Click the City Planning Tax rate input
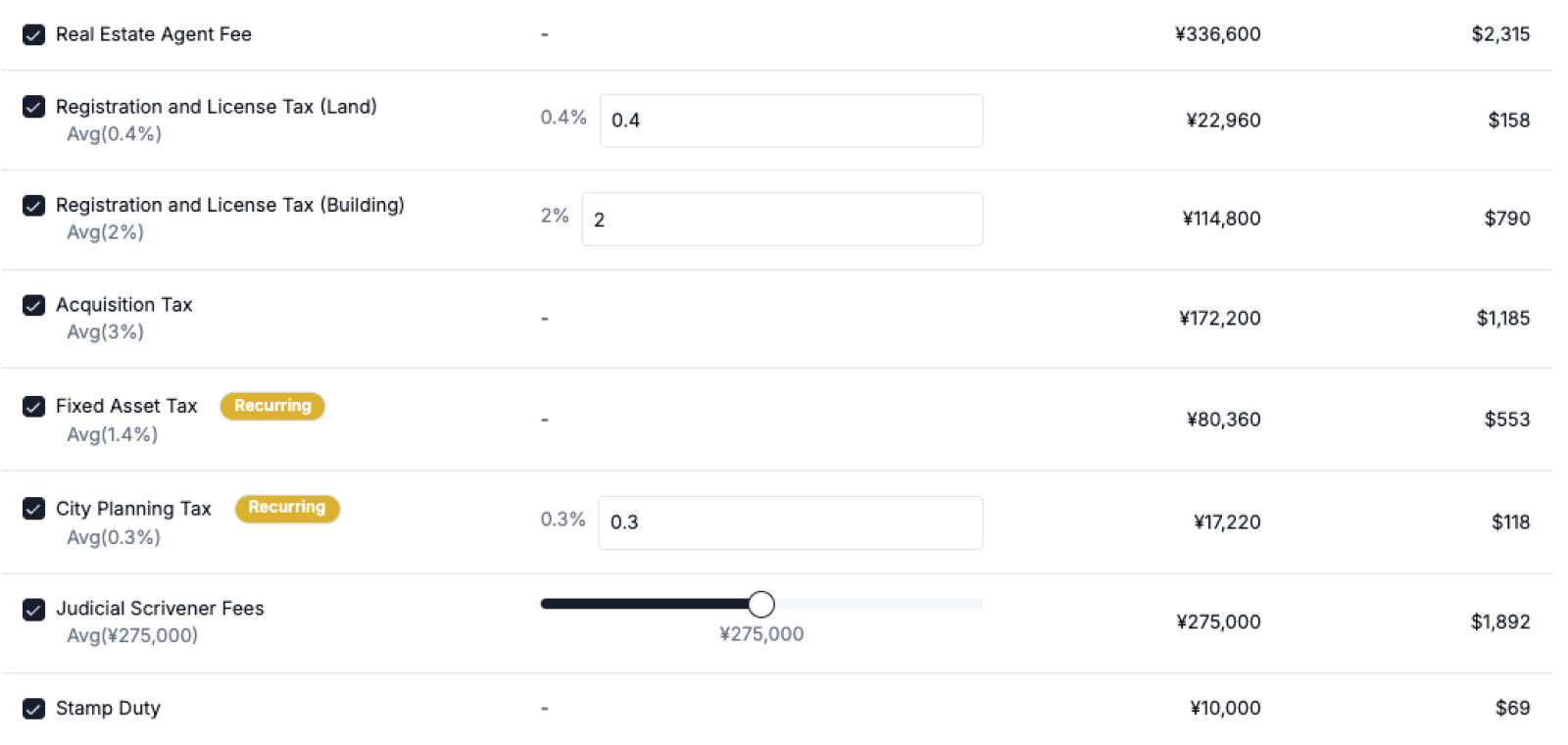Screen dimensions: 1568x745 (x=790, y=522)
